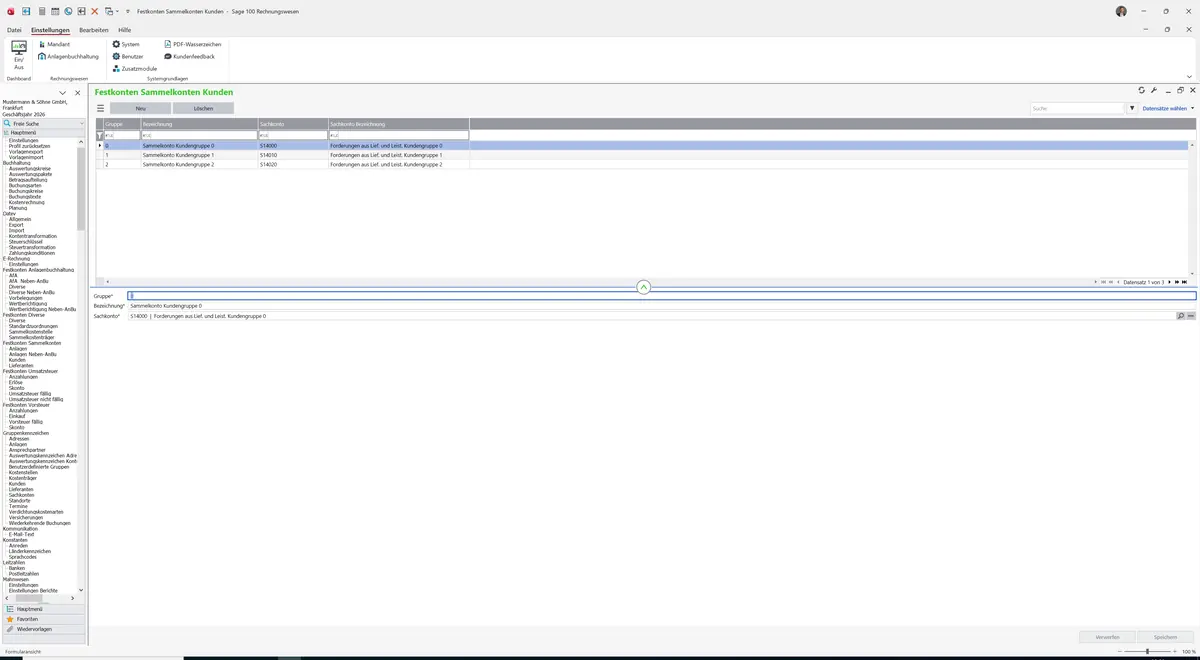Image resolution: width=1200 pixels, height=660 pixels.
Task: Close the navigation pane with its X
Action: (x=77, y=93)
